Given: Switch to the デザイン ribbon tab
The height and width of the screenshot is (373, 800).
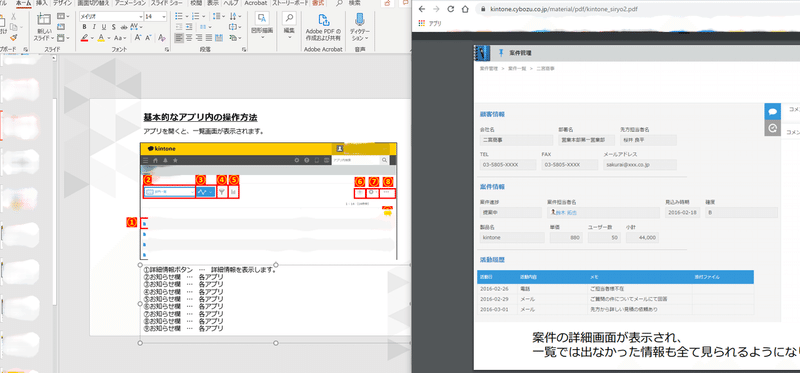Looking at the screenshot, I should point(62,3).
